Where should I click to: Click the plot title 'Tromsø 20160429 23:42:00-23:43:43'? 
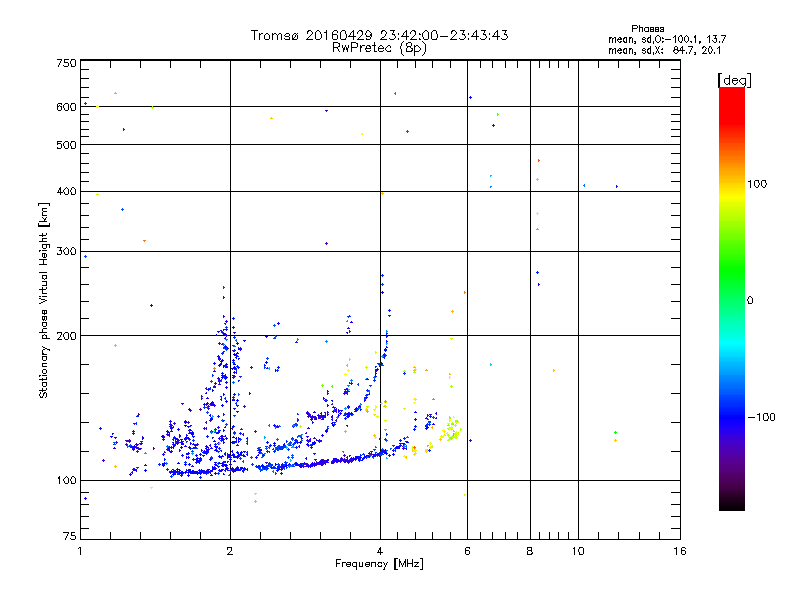379,35
